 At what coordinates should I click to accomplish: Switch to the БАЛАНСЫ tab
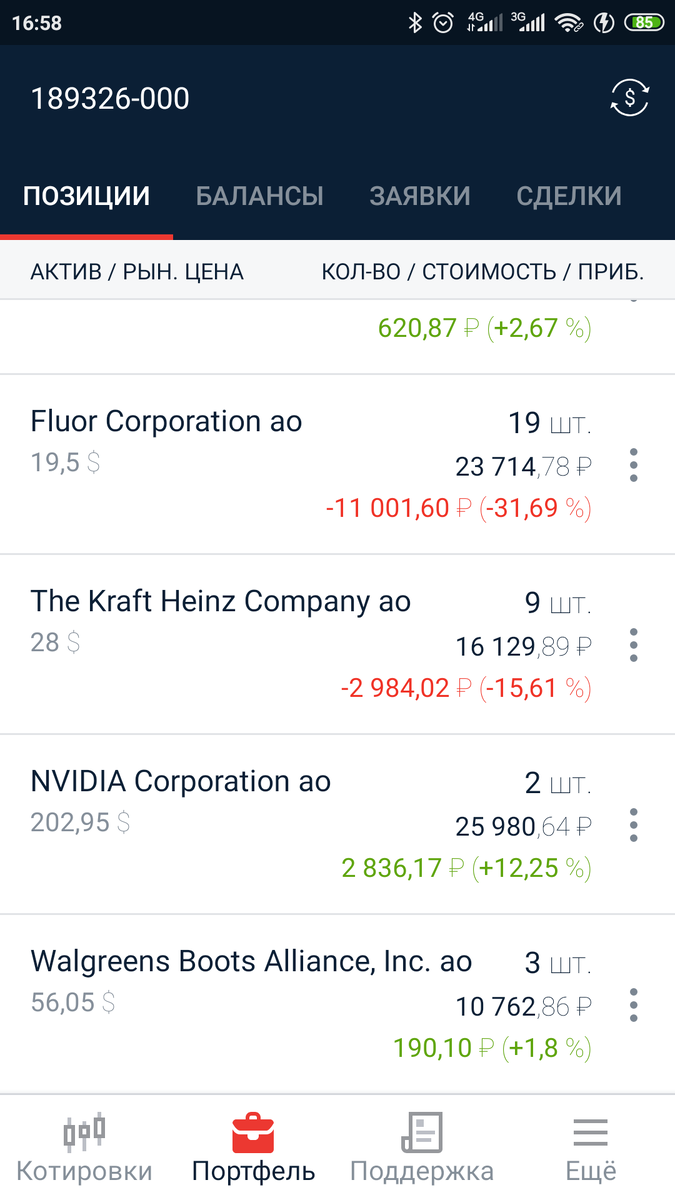[x=260, y=196]
